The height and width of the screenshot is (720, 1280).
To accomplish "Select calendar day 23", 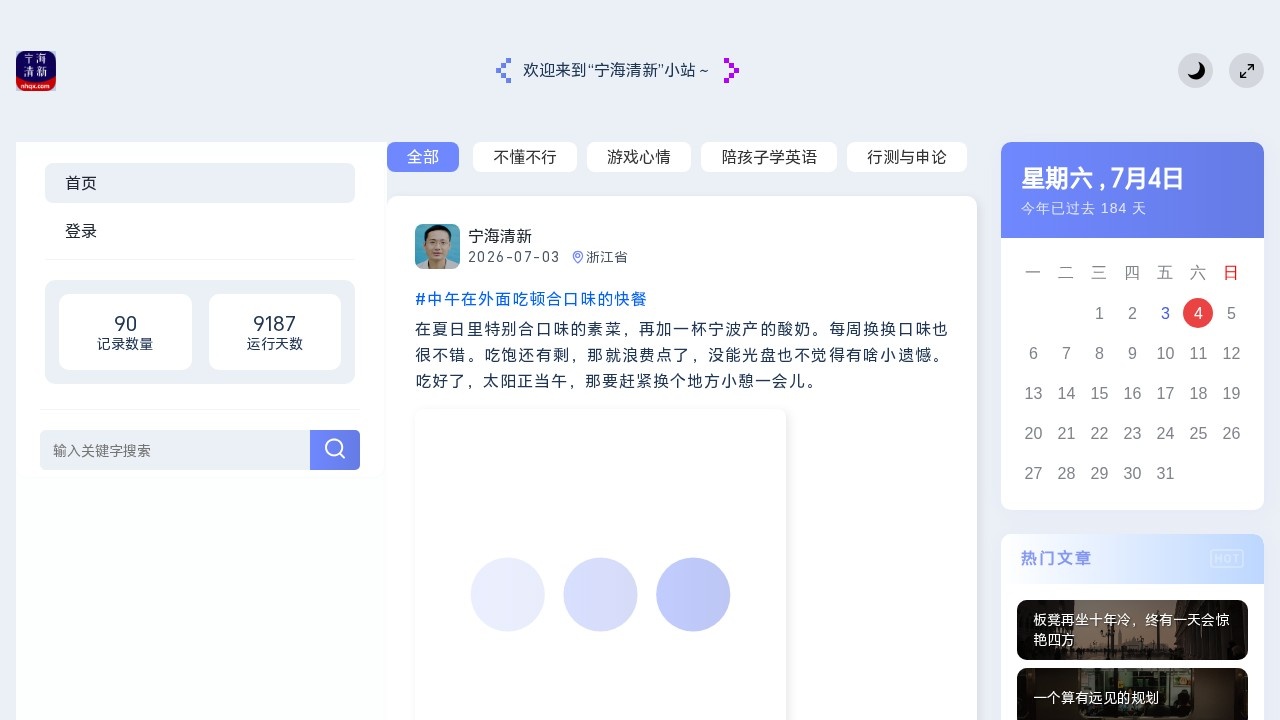I will [x=1132, y=433].
